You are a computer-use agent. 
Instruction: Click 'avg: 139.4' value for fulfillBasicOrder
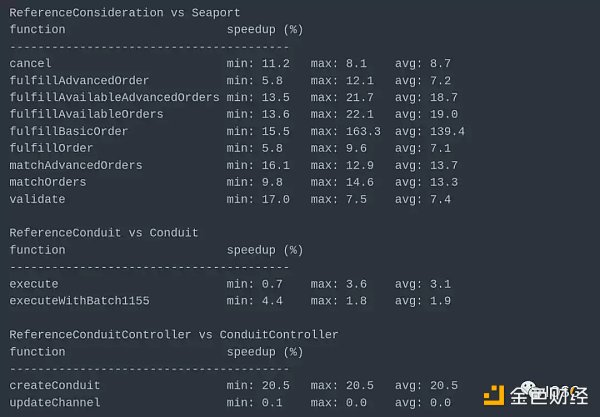tap(430, 131)
